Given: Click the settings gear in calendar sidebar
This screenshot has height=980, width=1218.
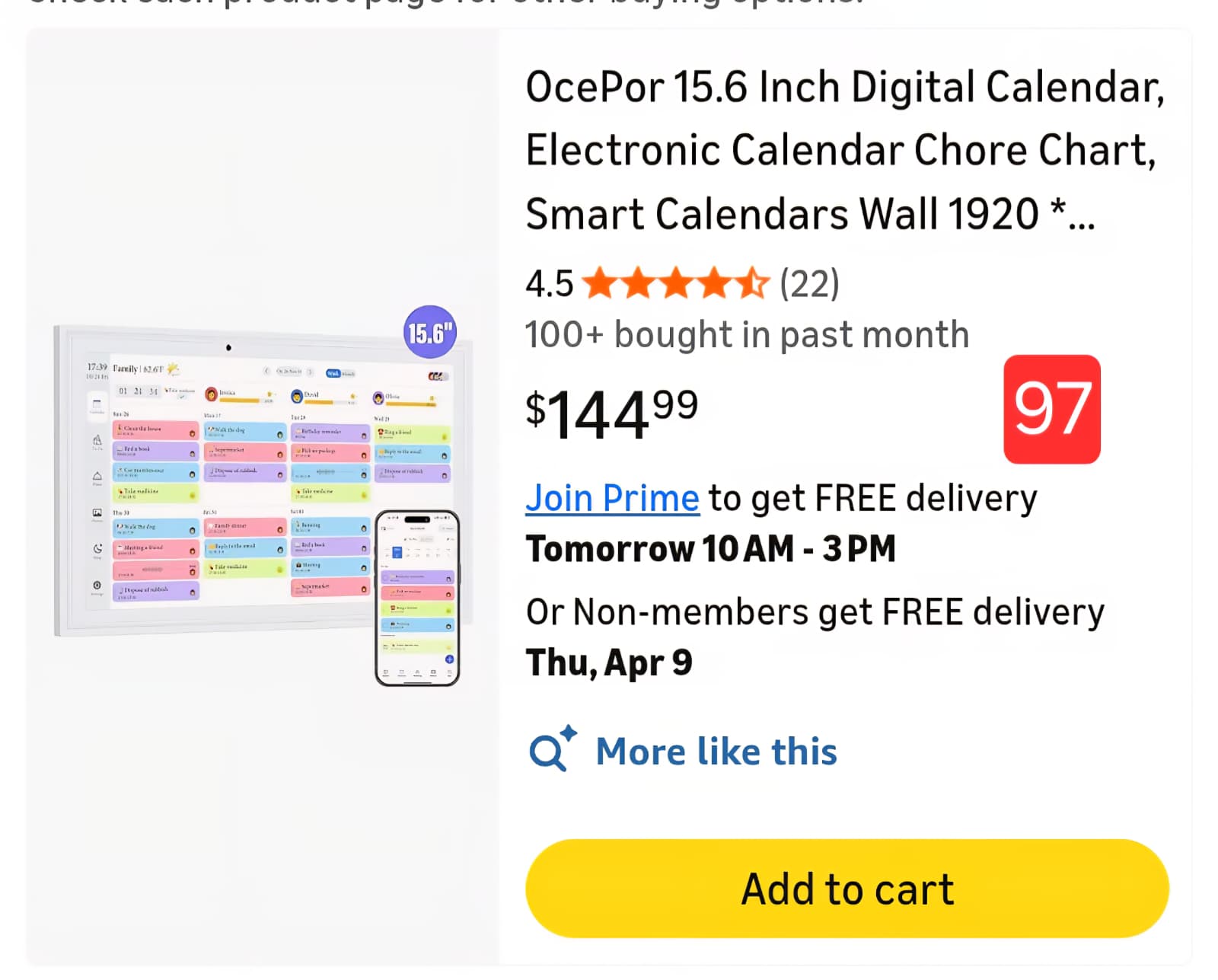Looking at the screenshot, I should click(x=97, y=586).
